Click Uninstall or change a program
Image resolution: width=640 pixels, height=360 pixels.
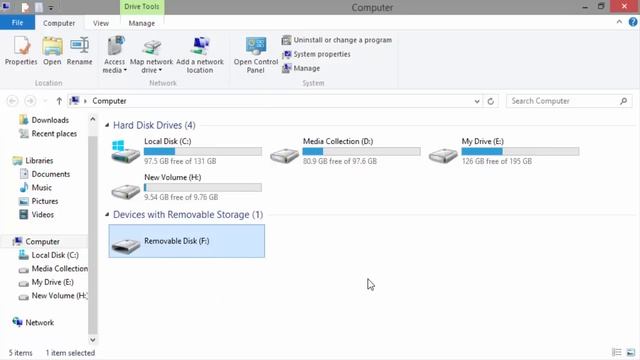[337, 40]
